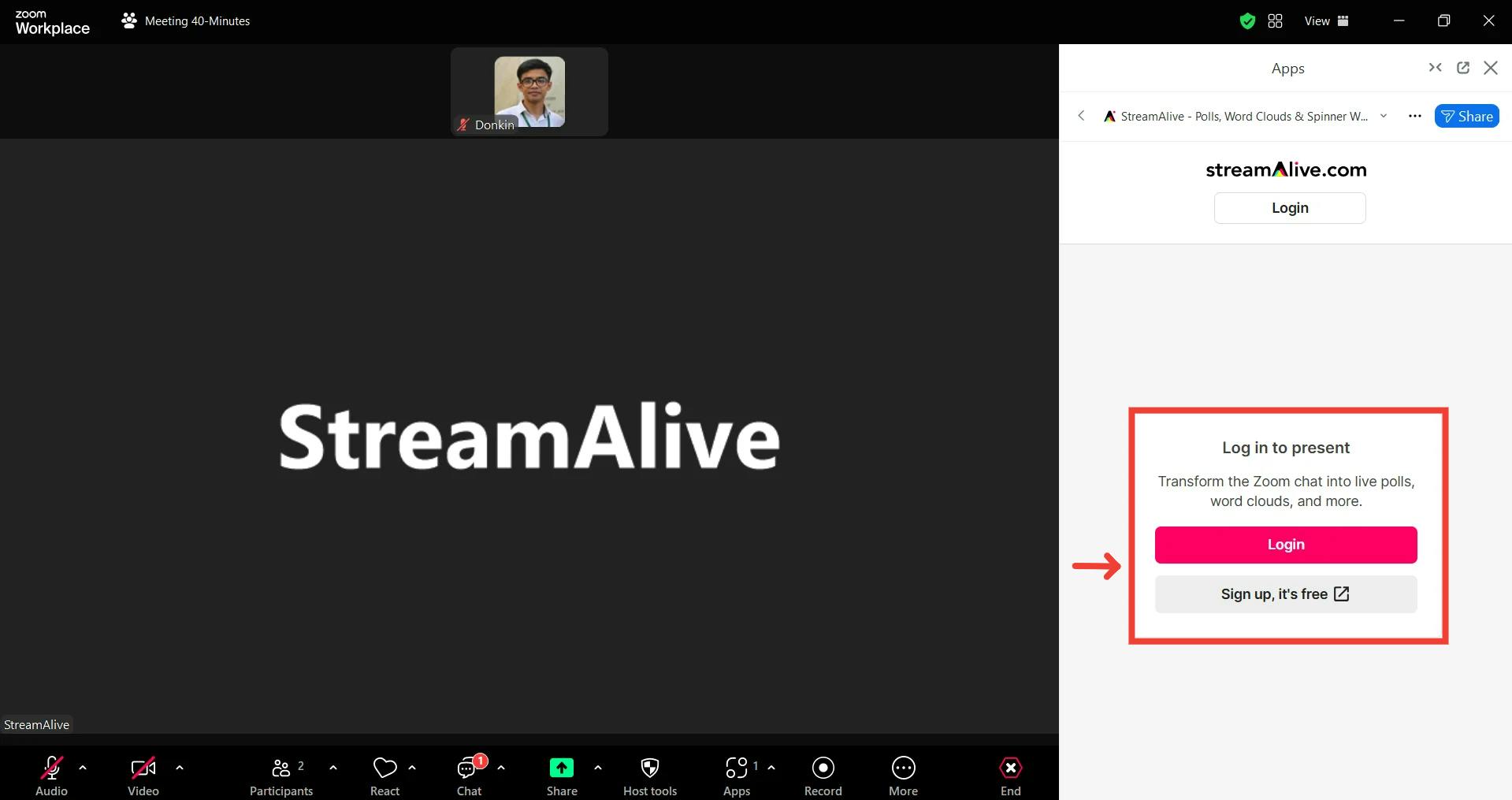The height and width of the screenshot is (800, 1512).
Task: Collapse the Apps panel with arrows icon
Action: point(1436,68)
